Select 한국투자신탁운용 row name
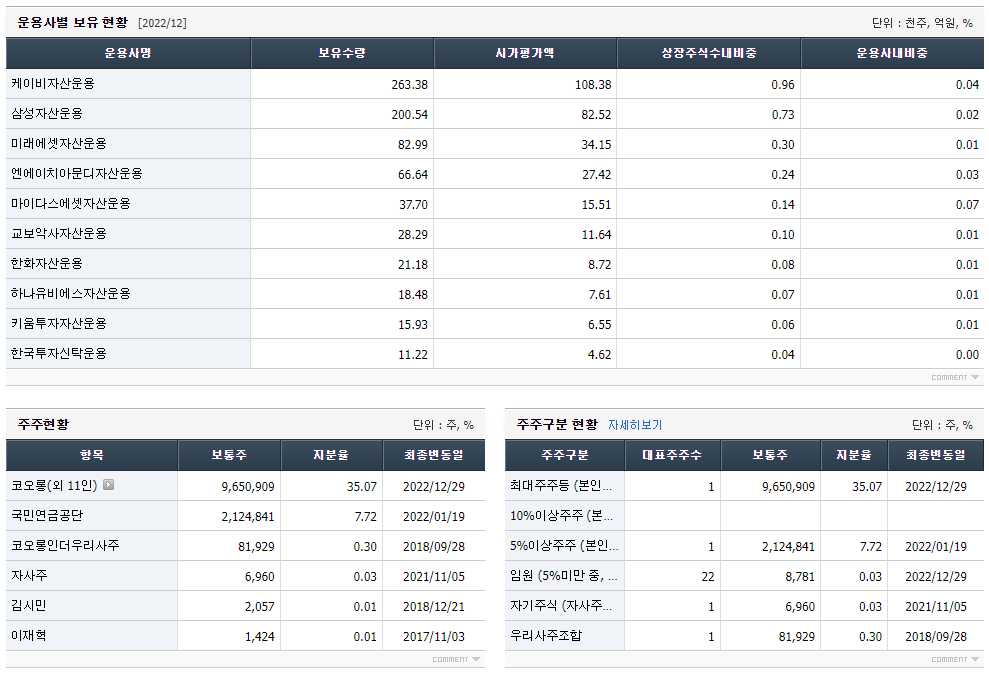Image resolution: width=989 pixels, height=680 pixels. (x=59, y=353)
